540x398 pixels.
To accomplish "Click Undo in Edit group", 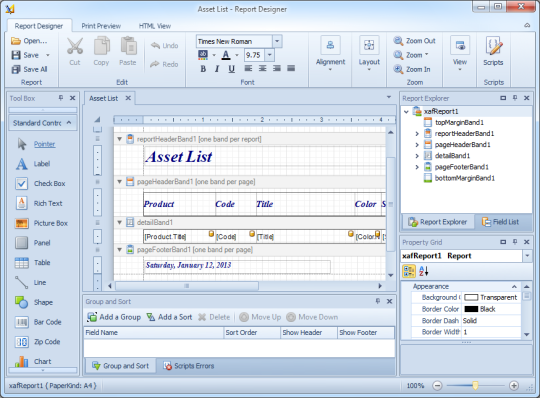I will click(x=164, y=45).
